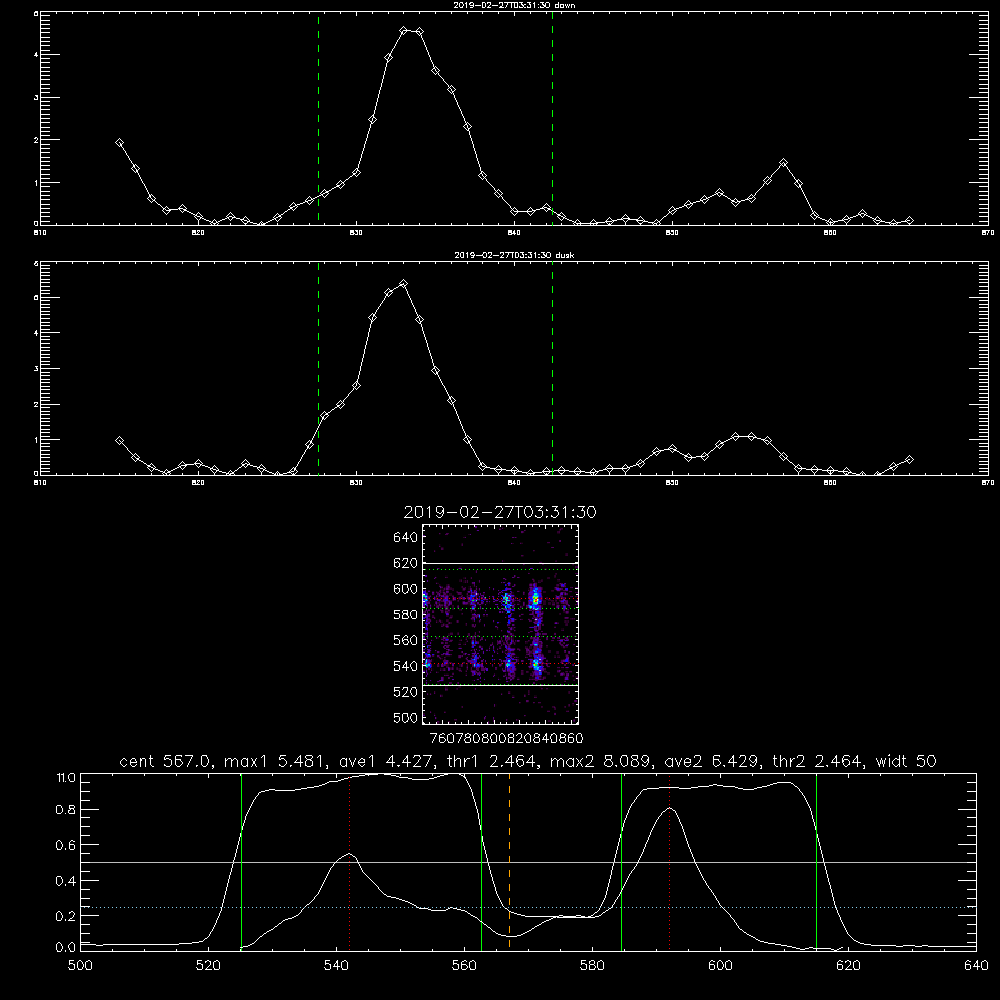Click x-axis label '600' on bottom plot
The width and height of the screenshot is (1000, 1000).
click(720, 966)
